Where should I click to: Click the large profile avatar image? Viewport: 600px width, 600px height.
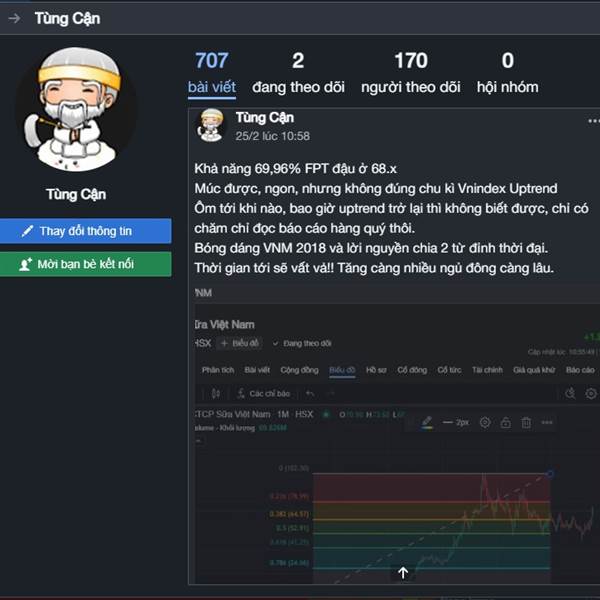[76, 109]
